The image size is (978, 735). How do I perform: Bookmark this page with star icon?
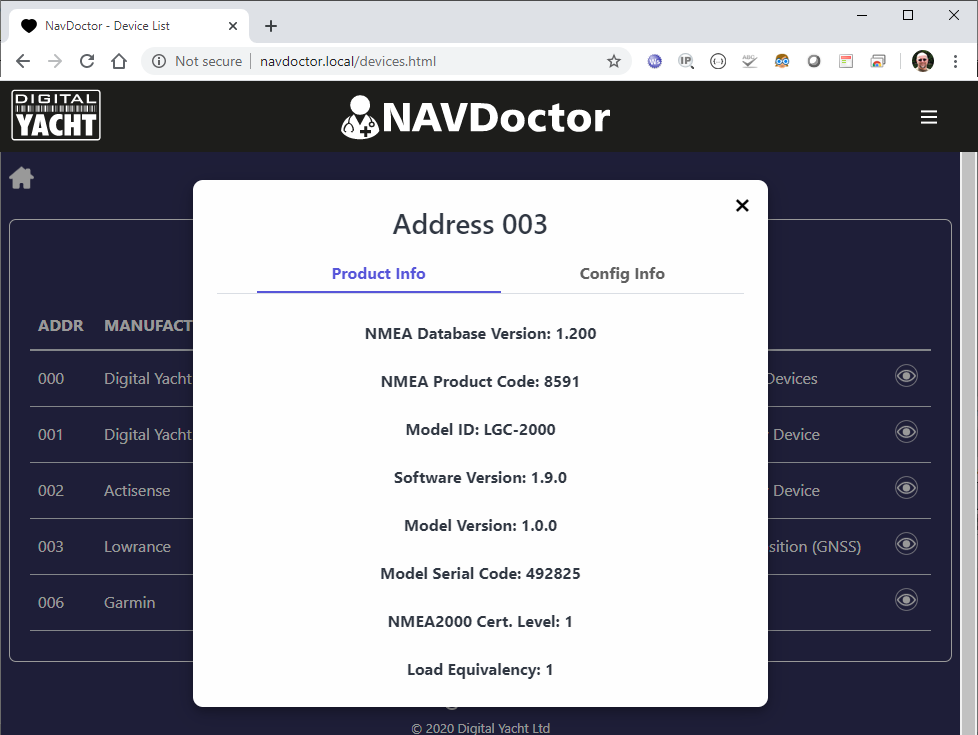[x=614, y=61]
